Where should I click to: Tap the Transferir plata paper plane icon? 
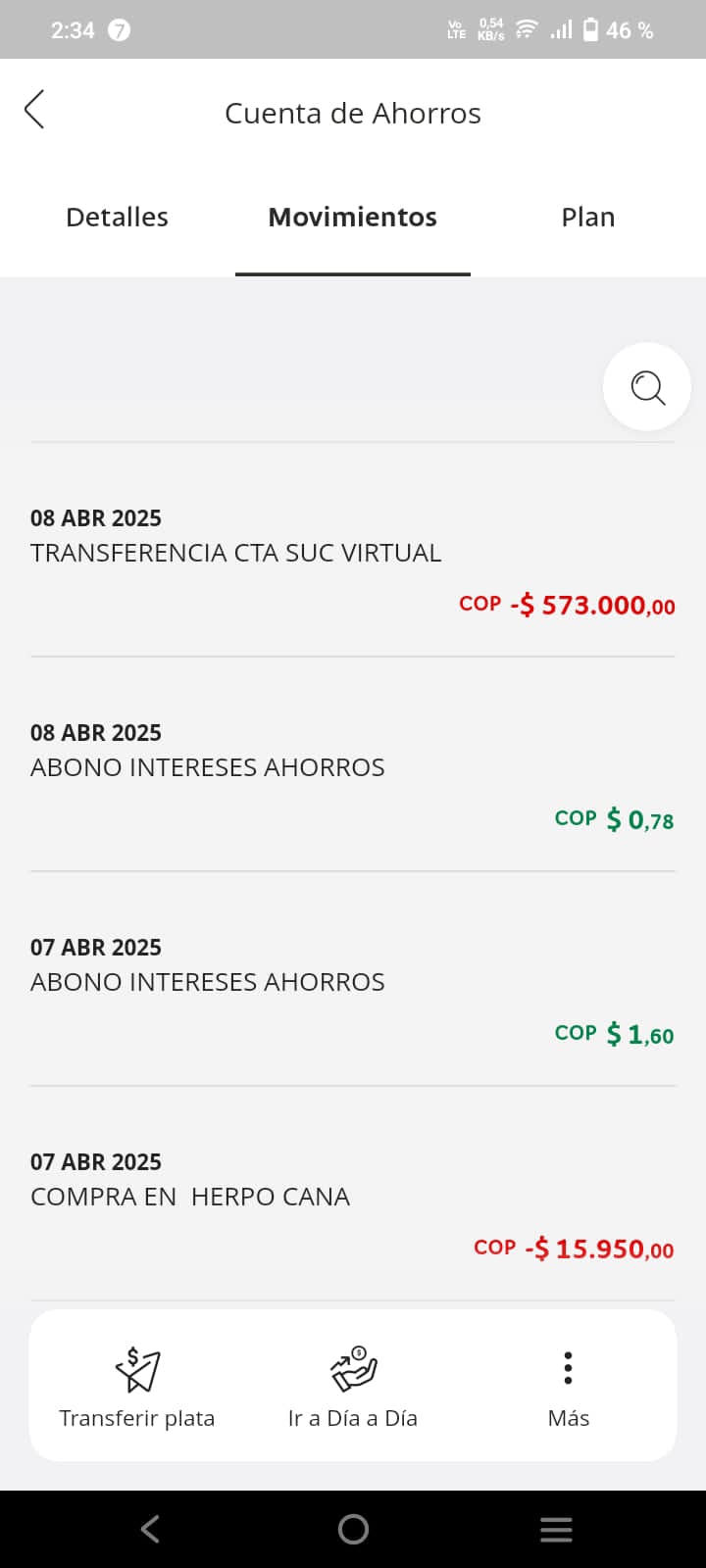click(x=137, y=1368)
